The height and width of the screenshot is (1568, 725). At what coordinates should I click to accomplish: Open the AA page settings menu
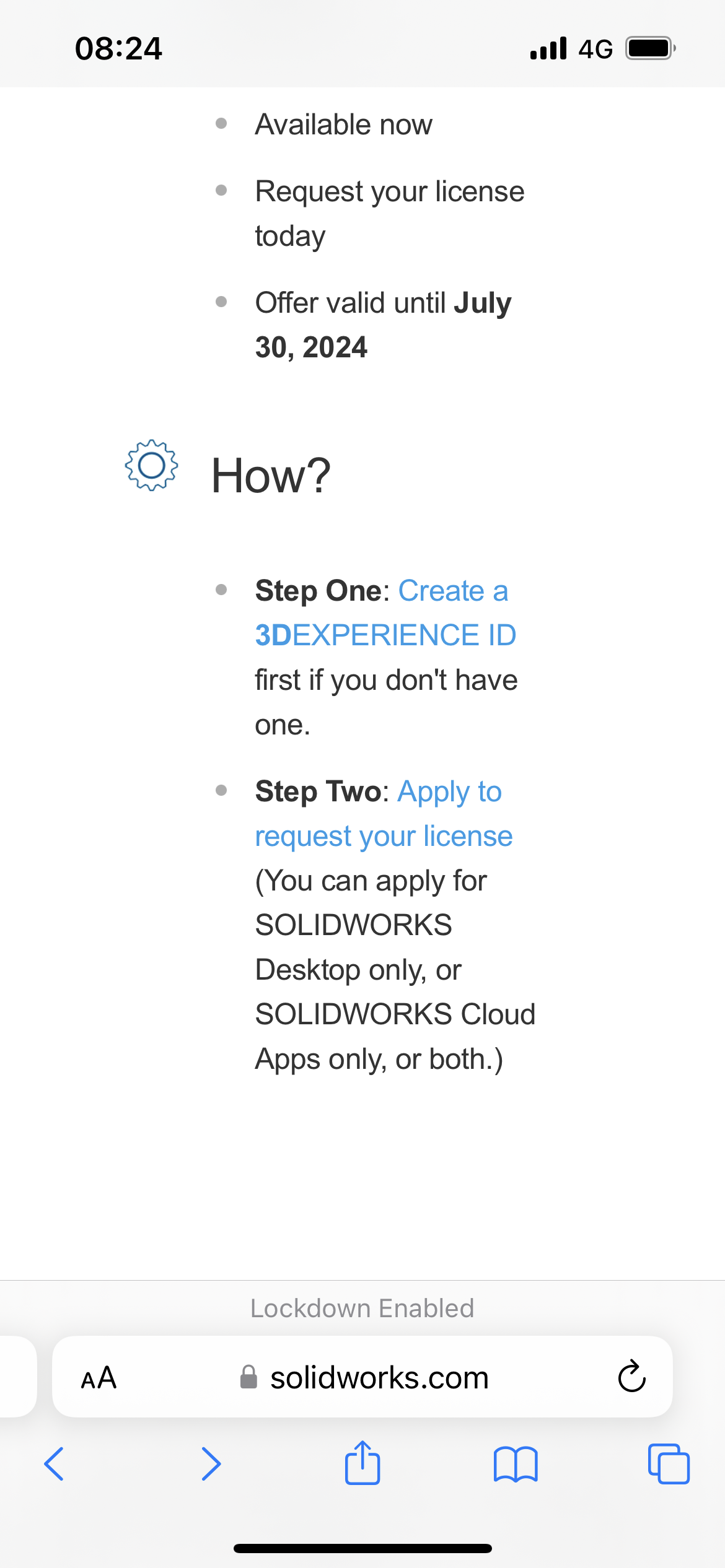click(x=99, y=1378)
